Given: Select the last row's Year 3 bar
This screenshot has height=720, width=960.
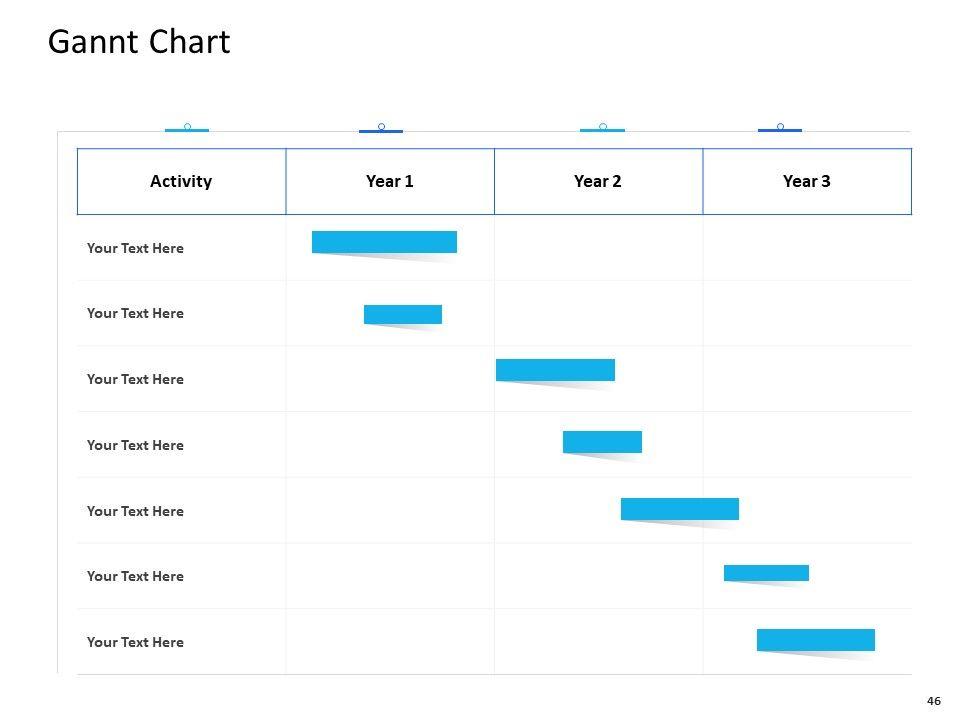Looking at the screenshot, I should pyautogui.click(x=816, y=640).
